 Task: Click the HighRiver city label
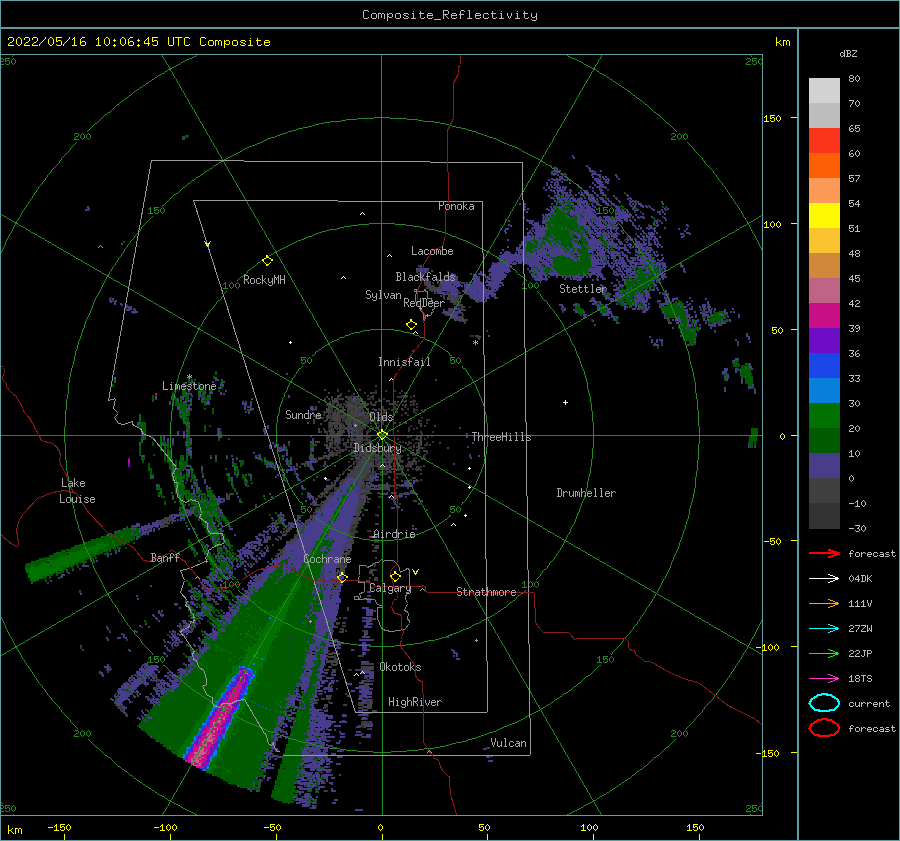(415, 702)
